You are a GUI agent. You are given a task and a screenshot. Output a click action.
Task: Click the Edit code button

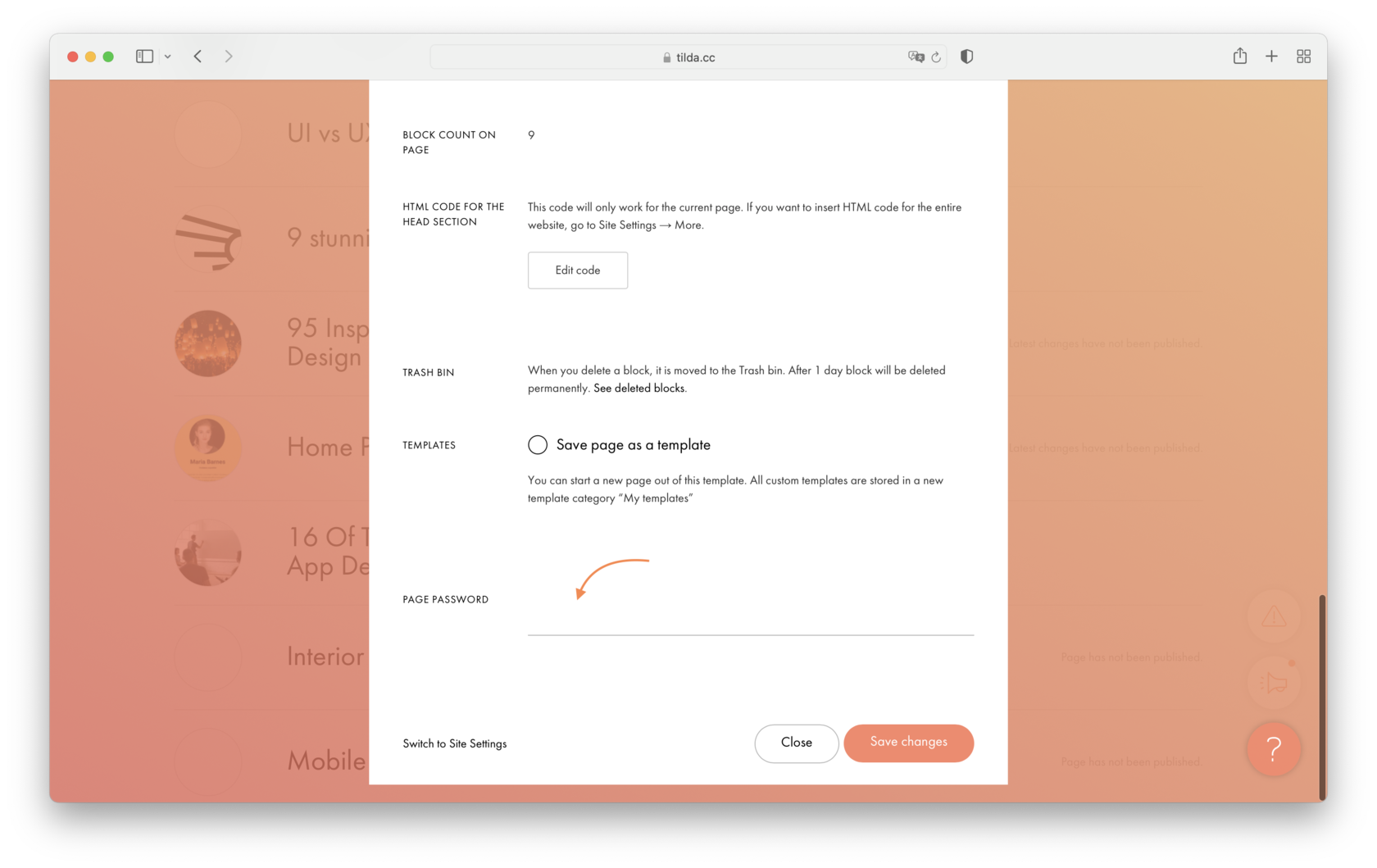[x=578, y=270]
